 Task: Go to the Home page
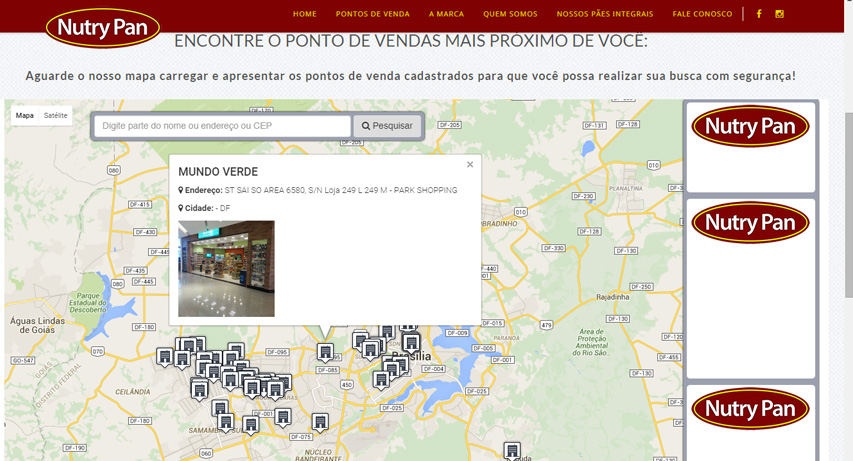coord(305,14)
